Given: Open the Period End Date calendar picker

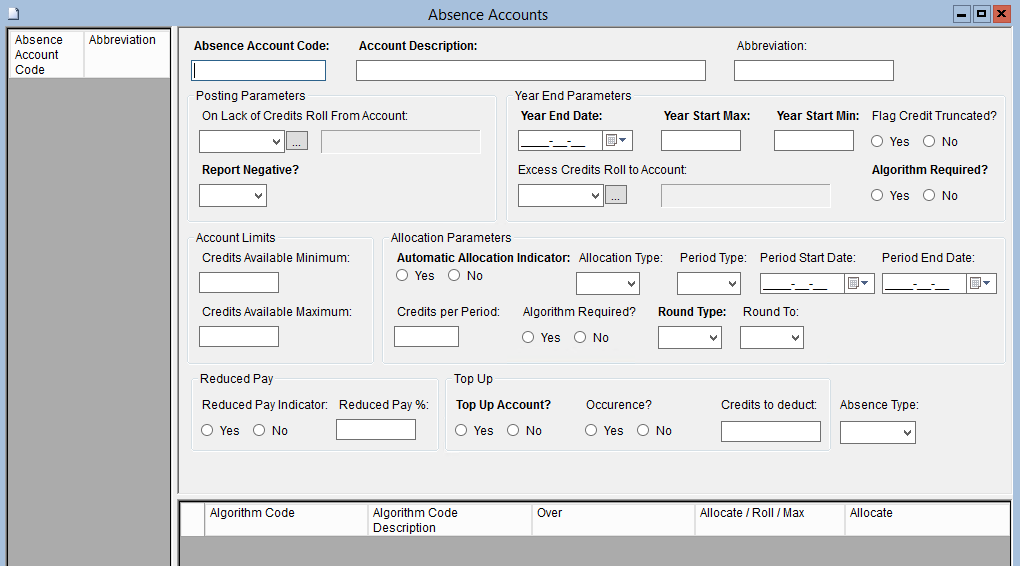Looking at the screenshot, I should (982, 284).
